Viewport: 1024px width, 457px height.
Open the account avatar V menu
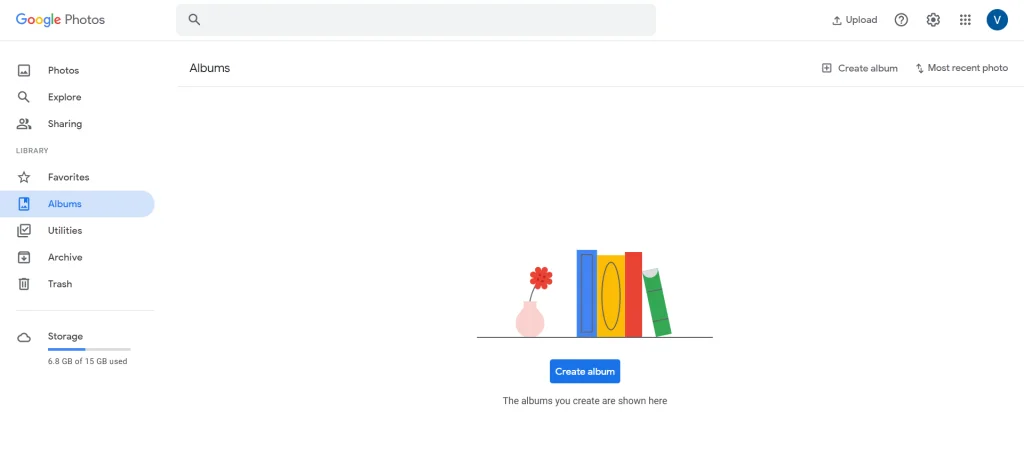[x=997, y=20]
